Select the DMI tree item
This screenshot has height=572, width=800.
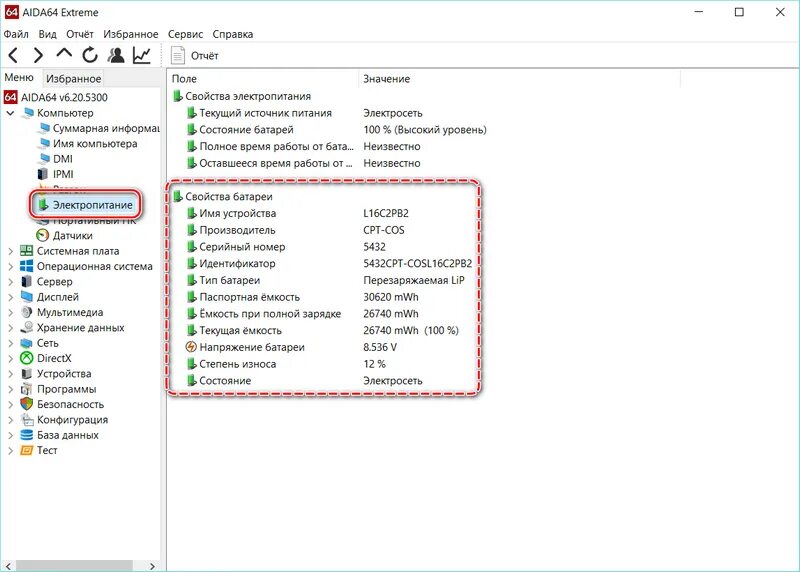[63, 159]
